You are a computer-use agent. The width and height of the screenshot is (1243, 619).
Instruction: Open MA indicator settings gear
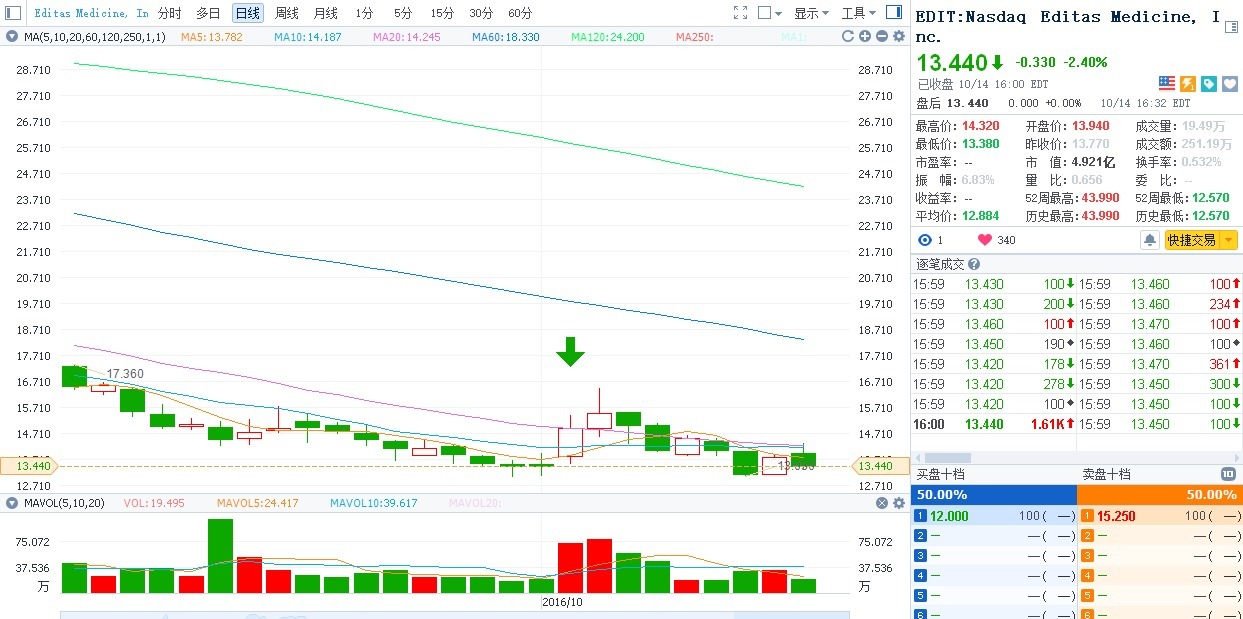[898, 36]
